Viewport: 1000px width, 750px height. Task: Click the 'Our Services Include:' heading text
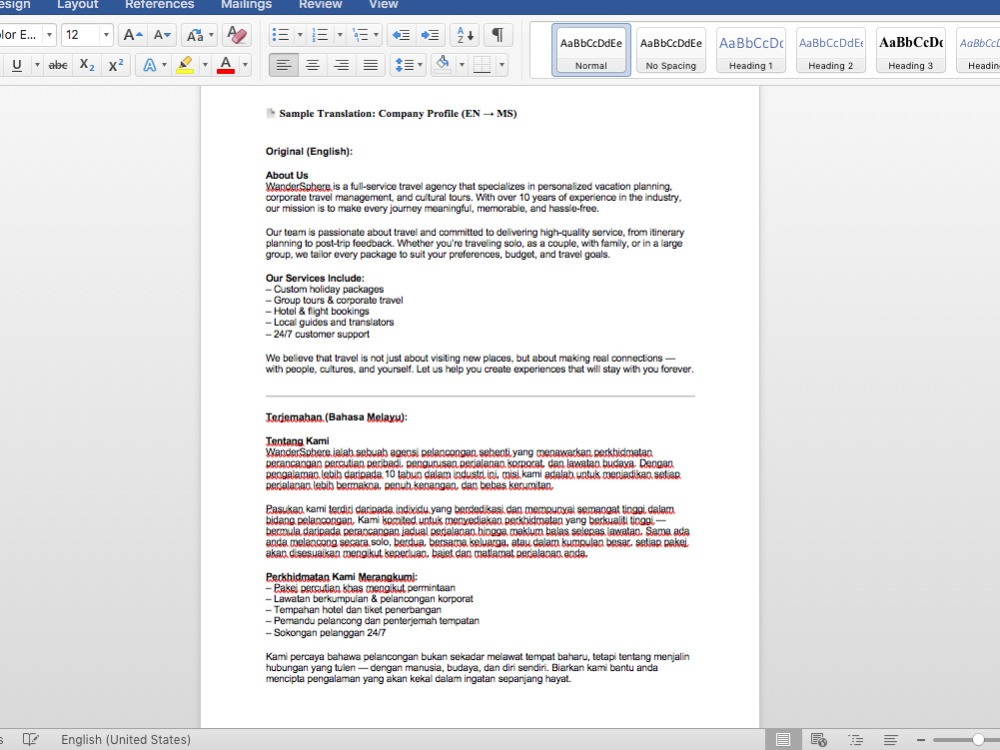point(315,278)
